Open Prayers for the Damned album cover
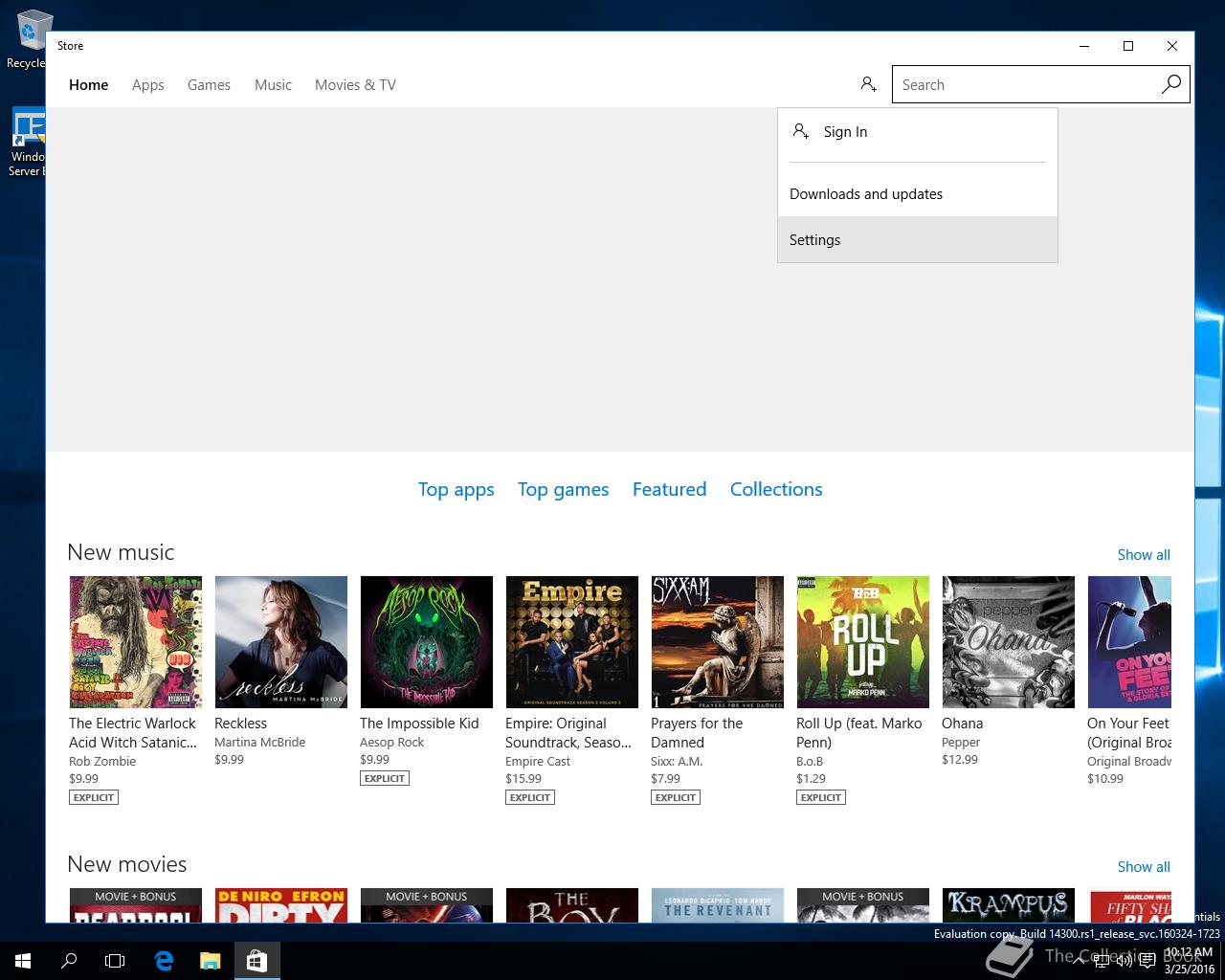Image resolution: width=1225 pixels, height=980 pixels. tap(718, 642)
